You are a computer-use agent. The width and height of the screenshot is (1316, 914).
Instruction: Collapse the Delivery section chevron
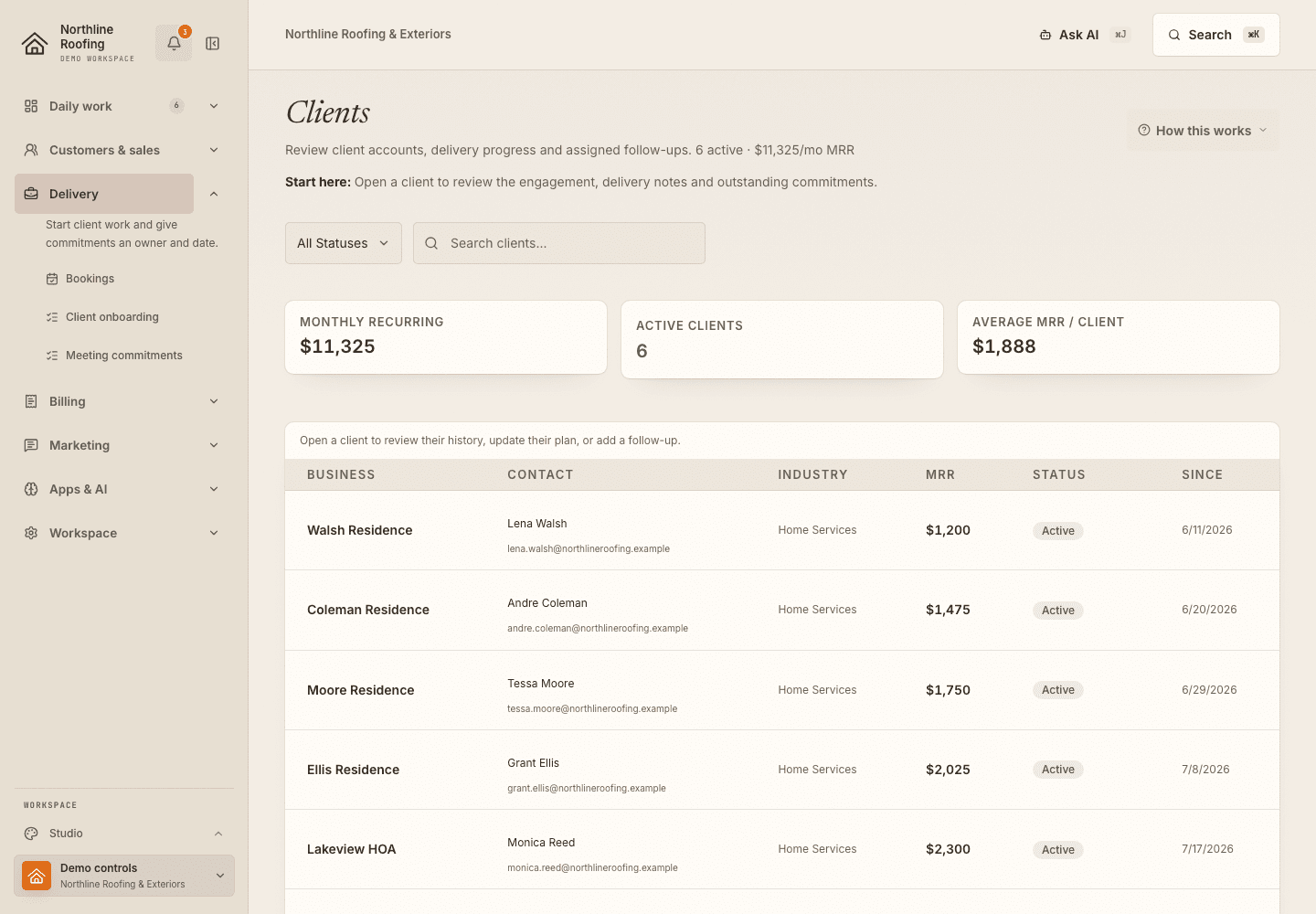(214, 194)
